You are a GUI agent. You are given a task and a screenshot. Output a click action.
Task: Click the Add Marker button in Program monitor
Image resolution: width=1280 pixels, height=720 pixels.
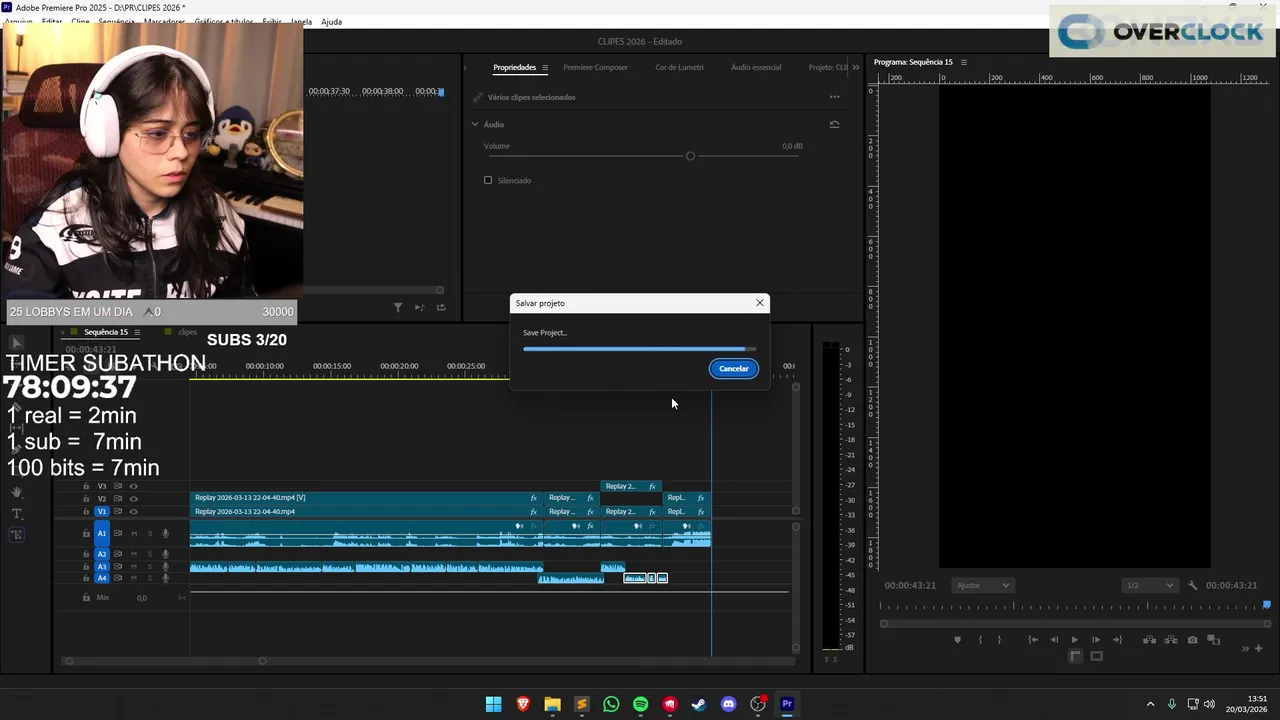(x=957, y=640)
